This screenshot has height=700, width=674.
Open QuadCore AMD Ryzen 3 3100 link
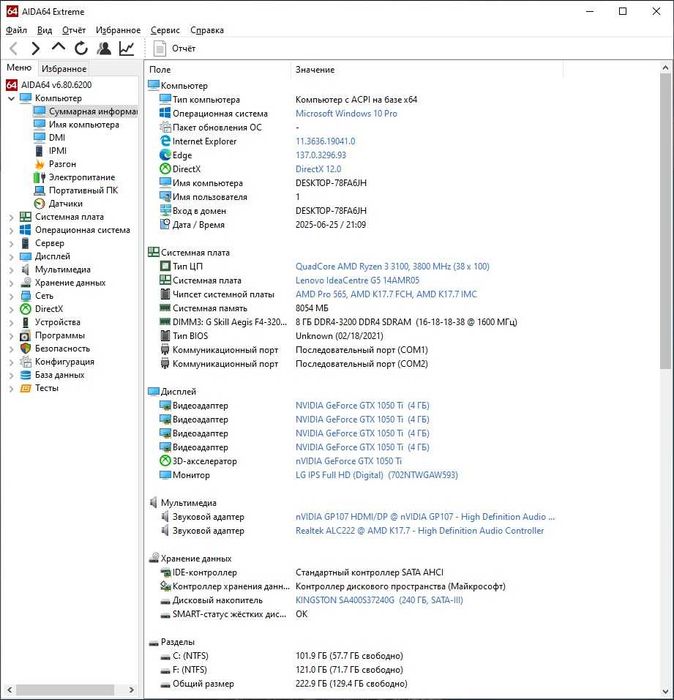pyautogui.click(x=392, y=267)
